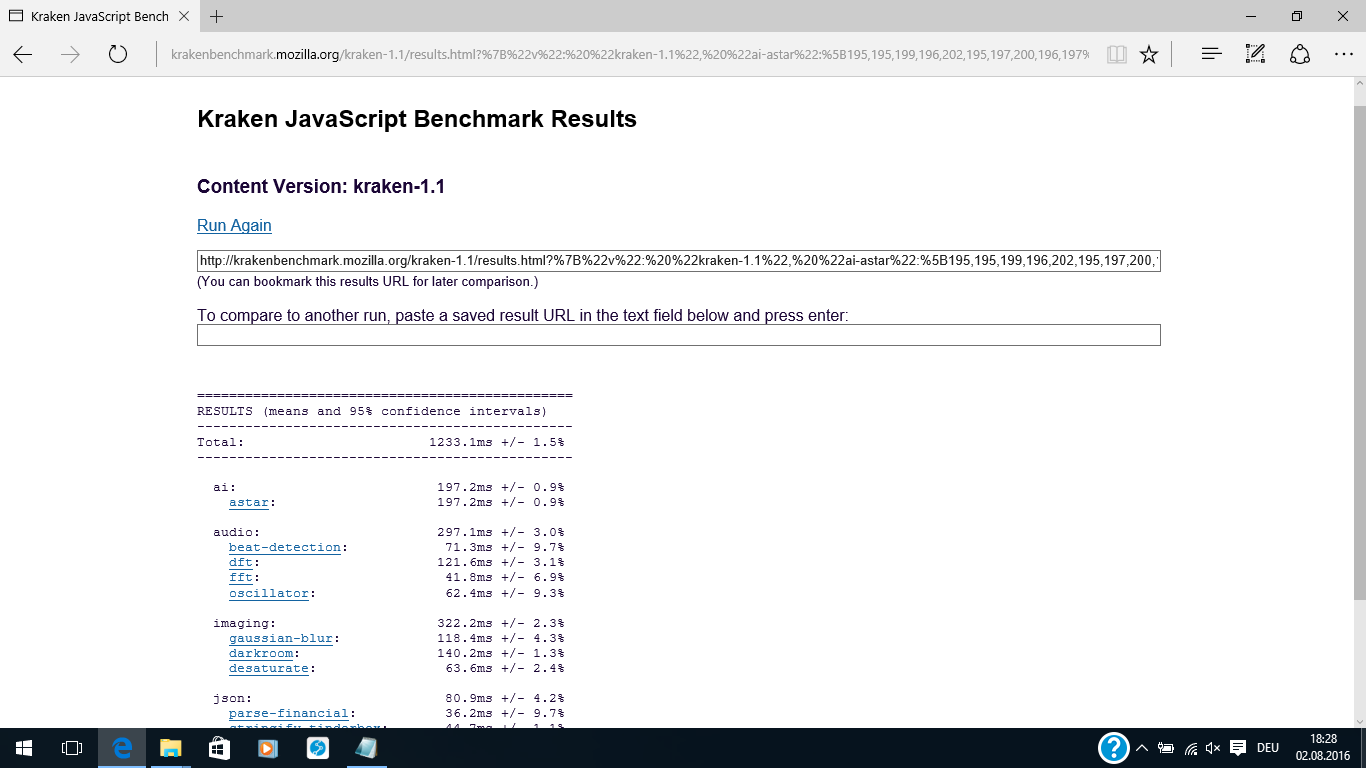Open a new tab with plus button

click(x=217, y=16)
